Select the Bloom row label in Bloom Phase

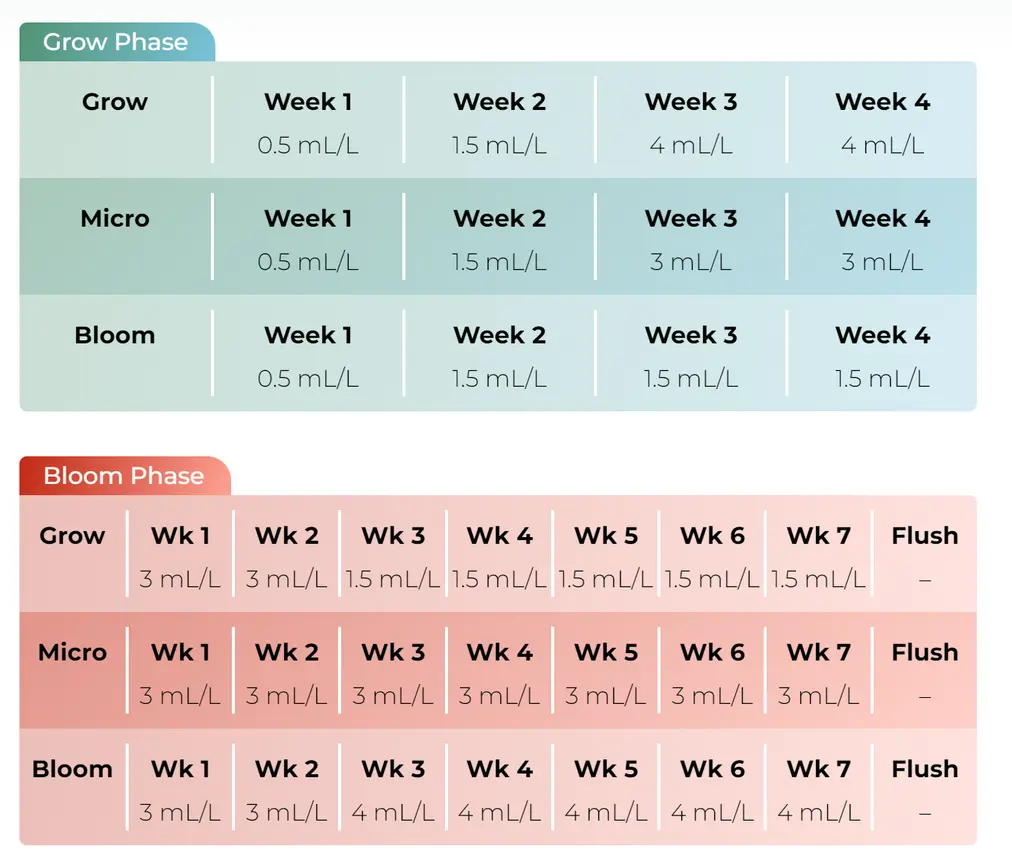tap(72, 770)
